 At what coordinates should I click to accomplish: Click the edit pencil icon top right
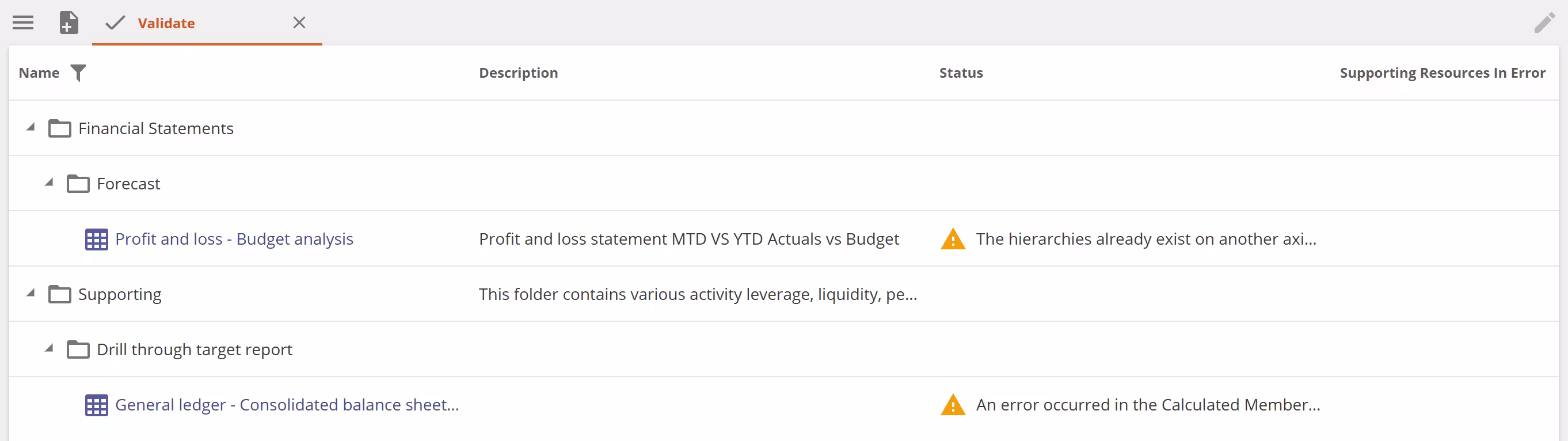pyautogui.click(x=1544, y=22)
